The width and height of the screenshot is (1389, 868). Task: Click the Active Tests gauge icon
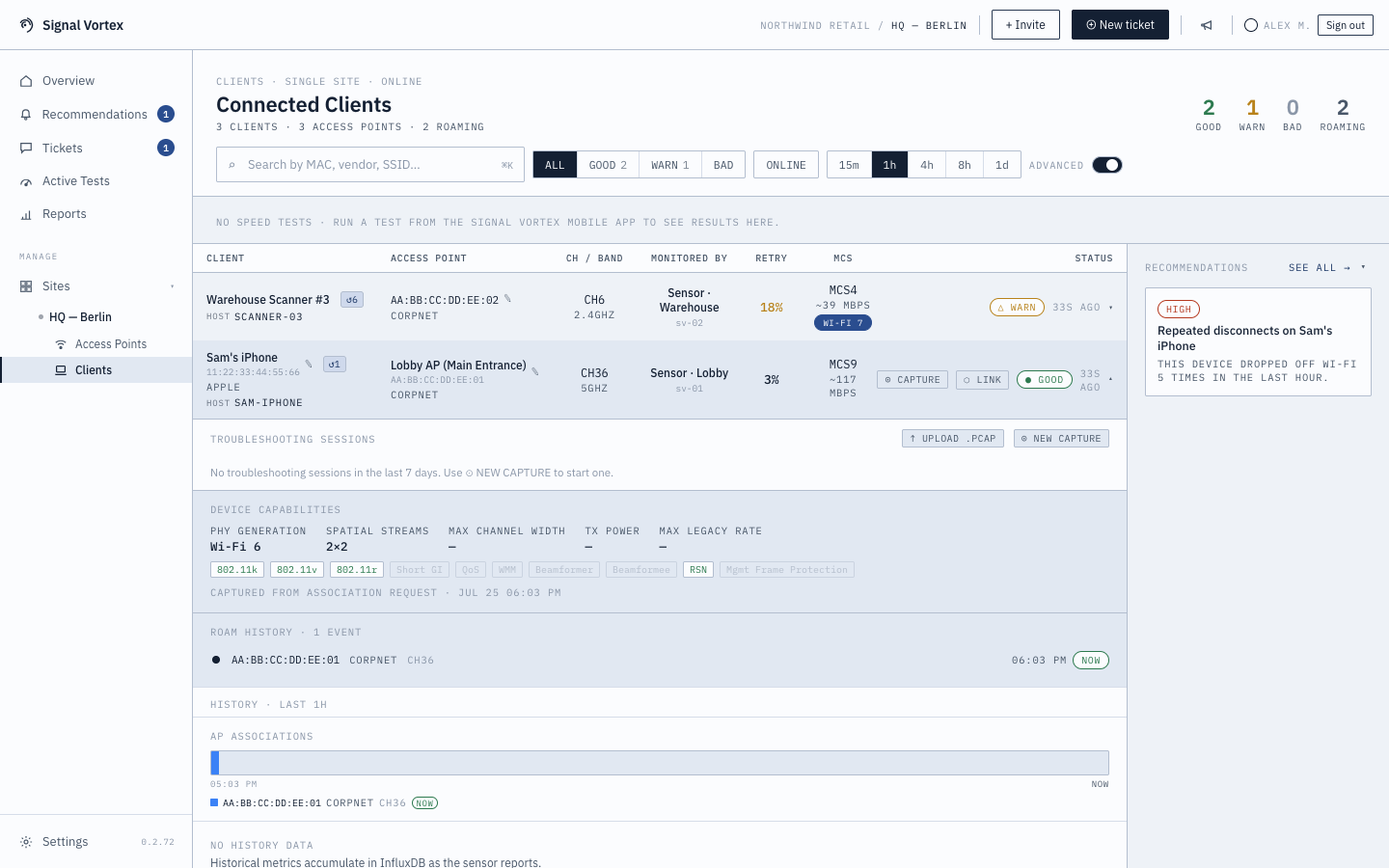click(26, 181)
